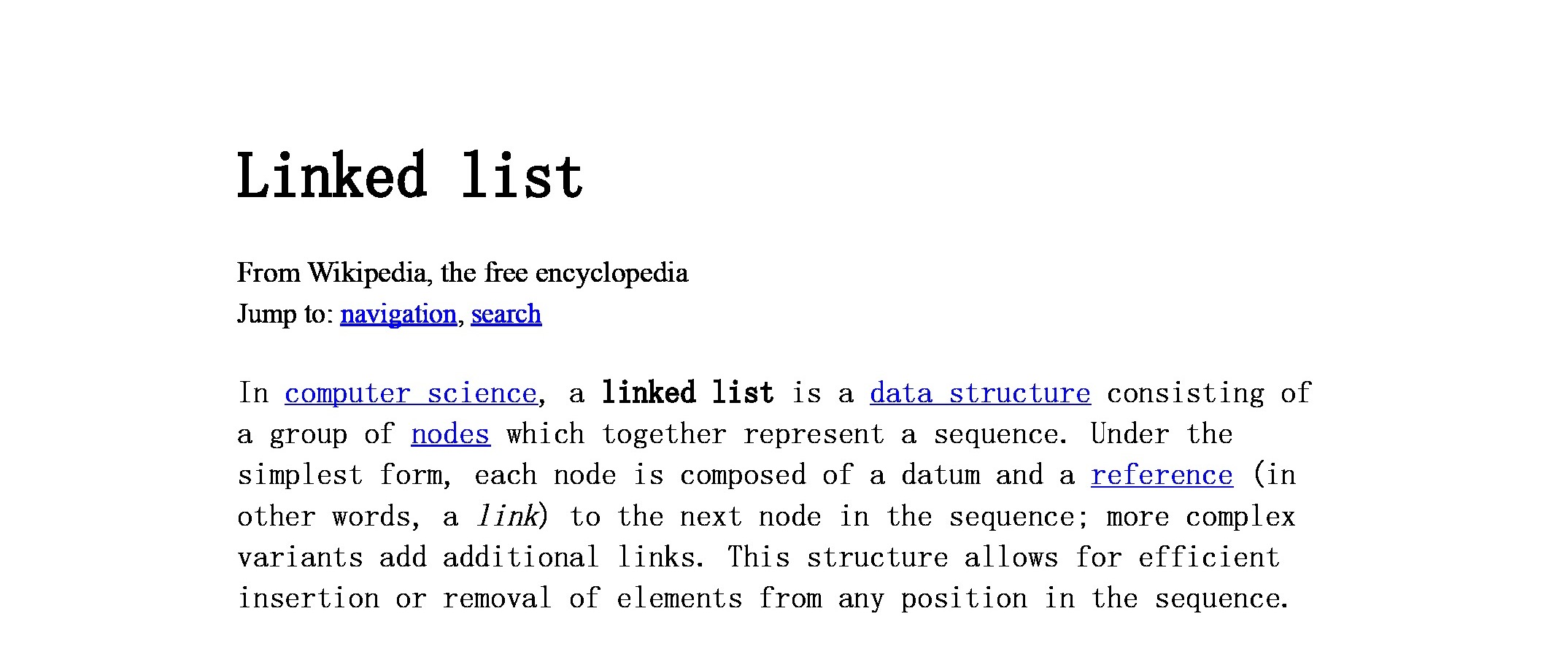Click the Jump to label

pyautogui.click(x=285, y=314)
